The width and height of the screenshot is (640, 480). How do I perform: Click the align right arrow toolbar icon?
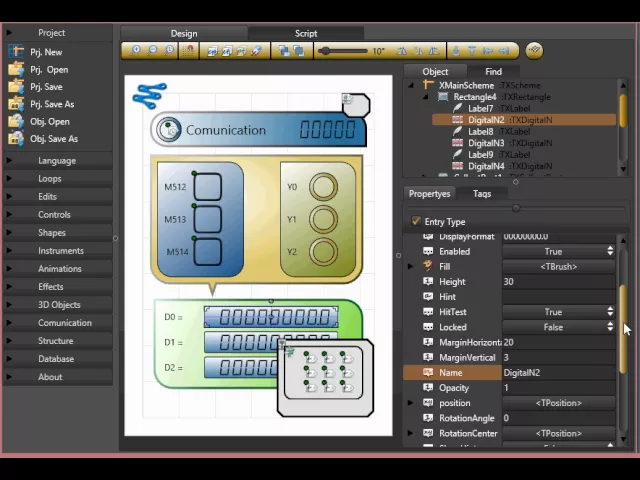pos(504,51)
